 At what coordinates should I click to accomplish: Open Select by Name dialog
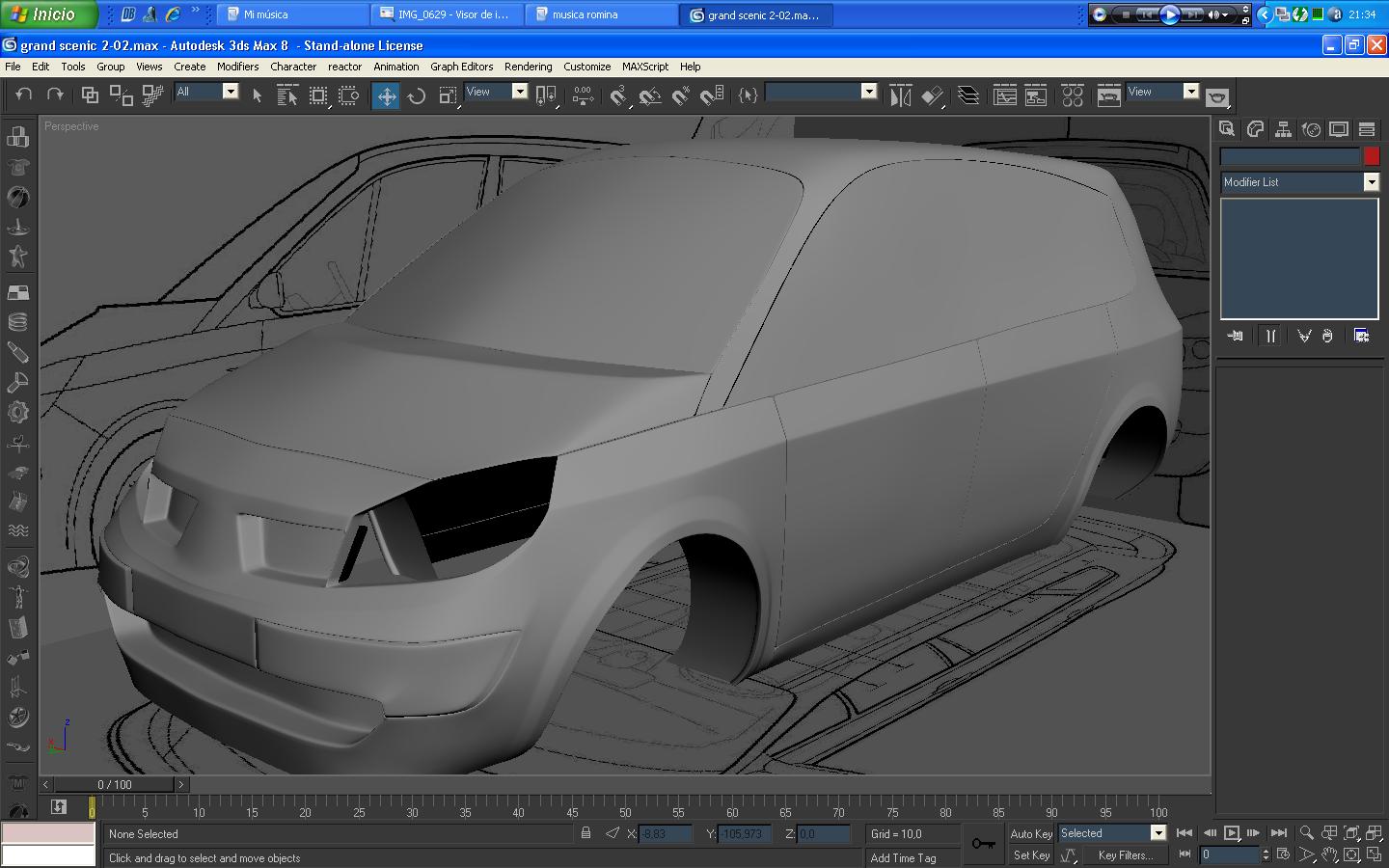286,95
